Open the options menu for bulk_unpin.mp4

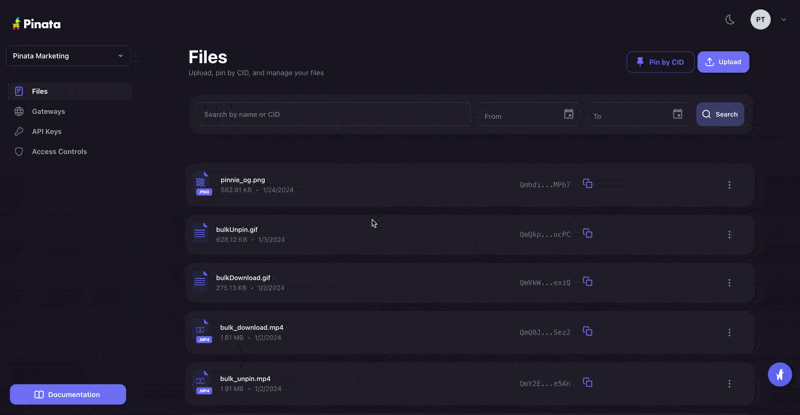point(729,383)
